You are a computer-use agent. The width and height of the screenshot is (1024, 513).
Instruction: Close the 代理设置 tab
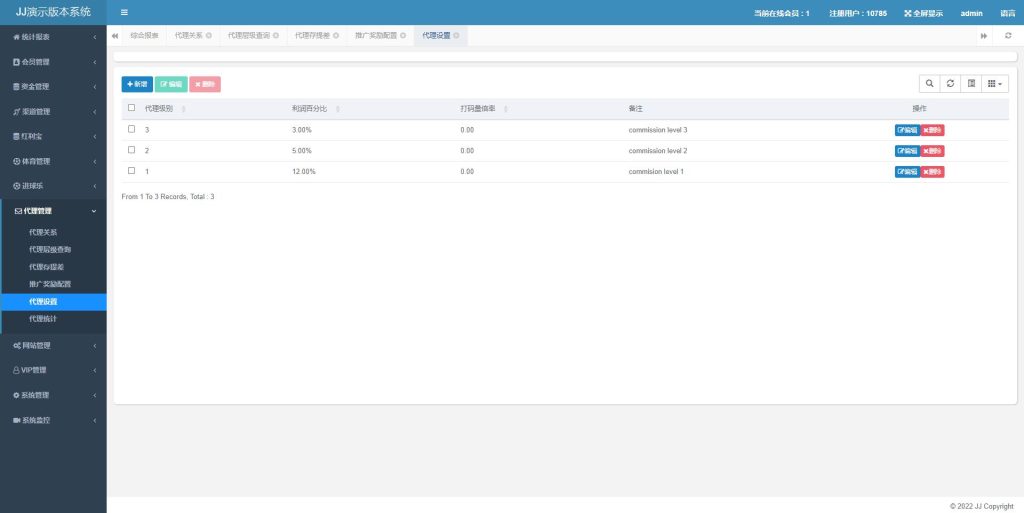tap(456, 36)
